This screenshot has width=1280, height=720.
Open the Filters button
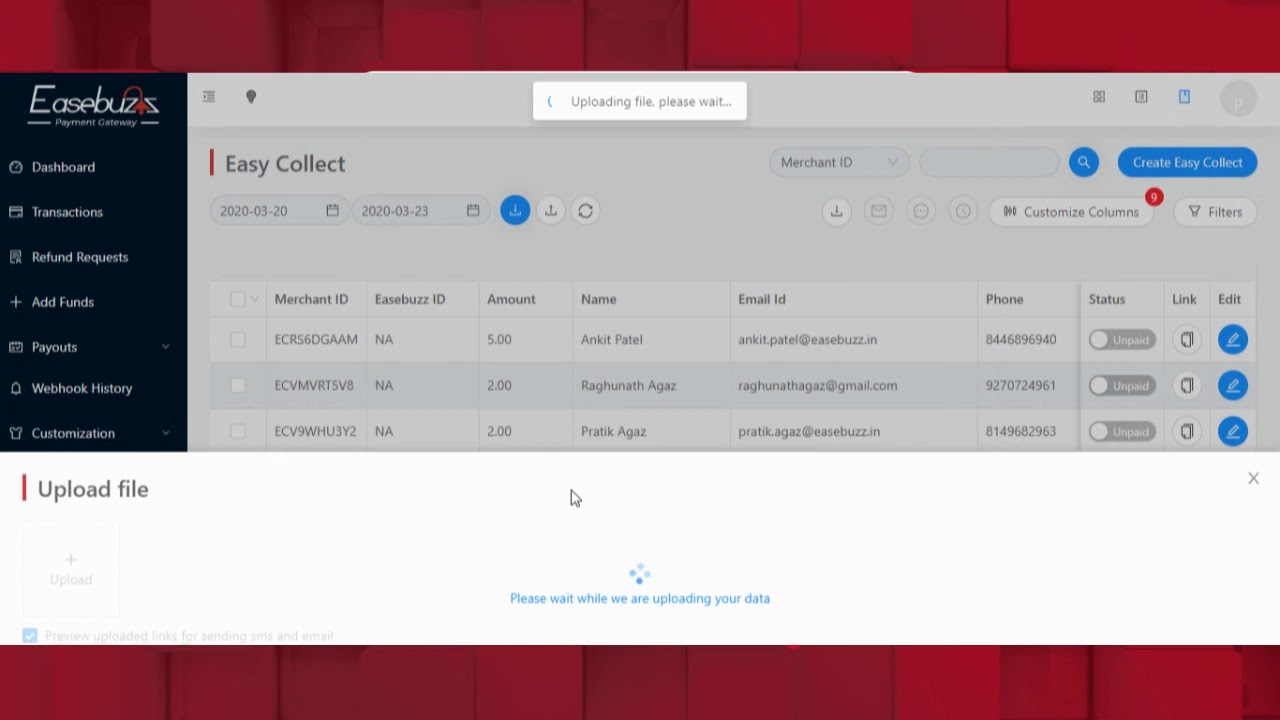pyautogui.click(x=1215, y=212)
